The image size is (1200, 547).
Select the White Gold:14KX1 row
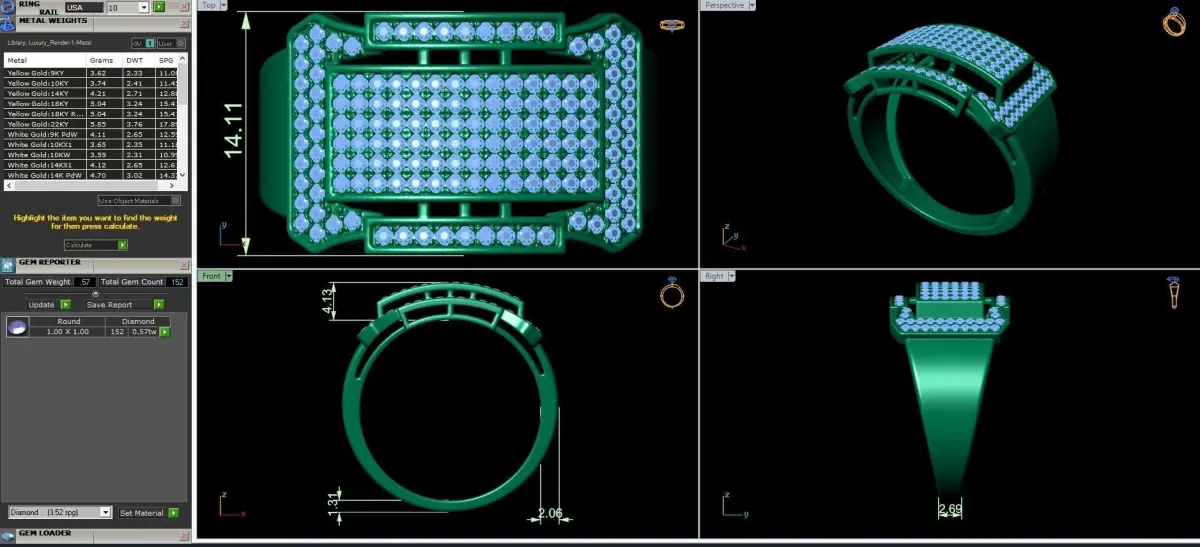[92, 165]
